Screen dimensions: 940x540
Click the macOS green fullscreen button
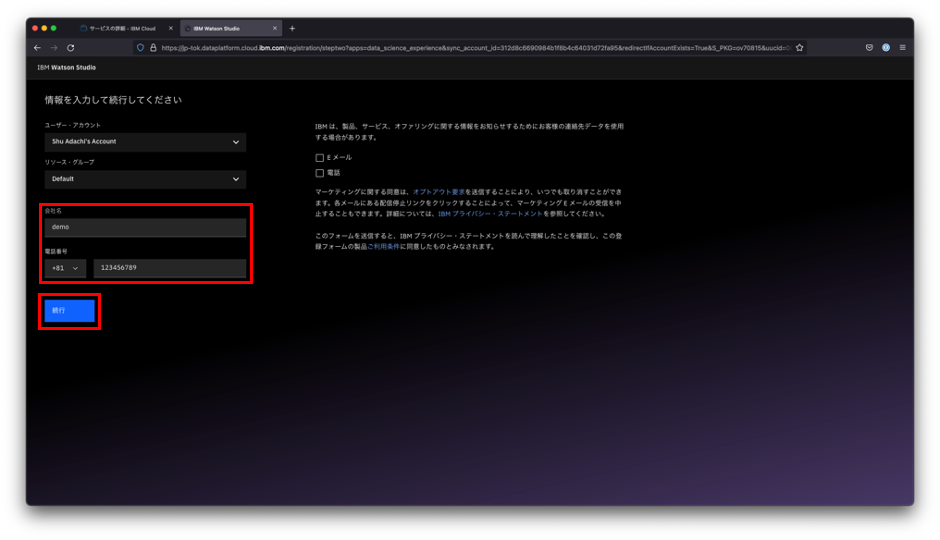(x=54, y=28)
